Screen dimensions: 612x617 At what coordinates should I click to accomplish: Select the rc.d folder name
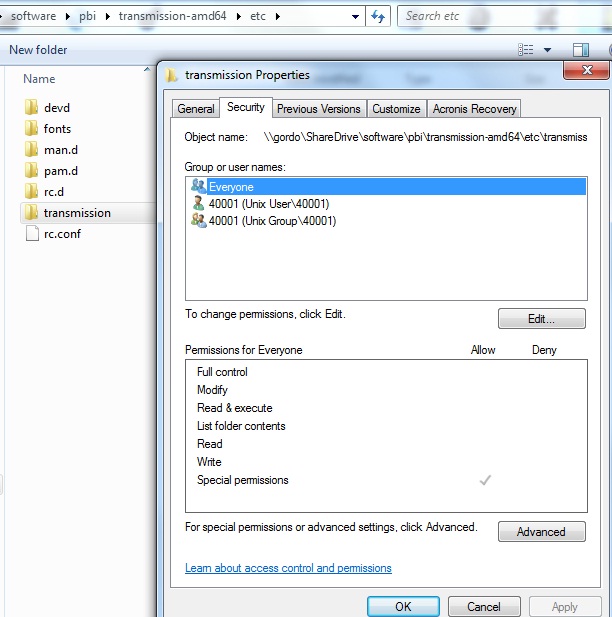click(x=54, y=192)
